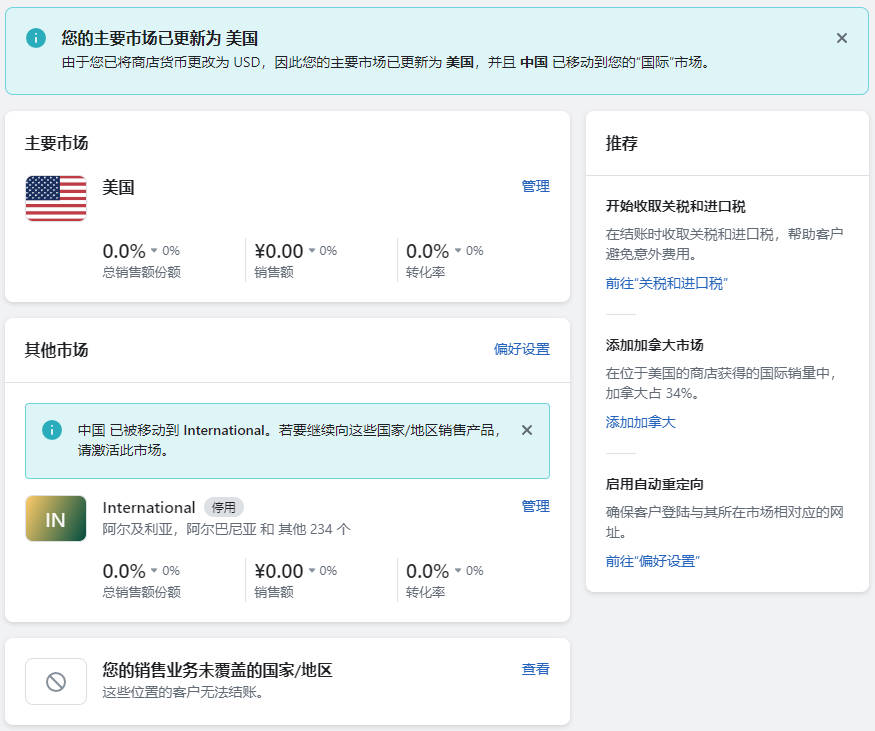Click the International market name
This screenshot has width=875, height=731.
pyautogui.click(x=148, y=507)
